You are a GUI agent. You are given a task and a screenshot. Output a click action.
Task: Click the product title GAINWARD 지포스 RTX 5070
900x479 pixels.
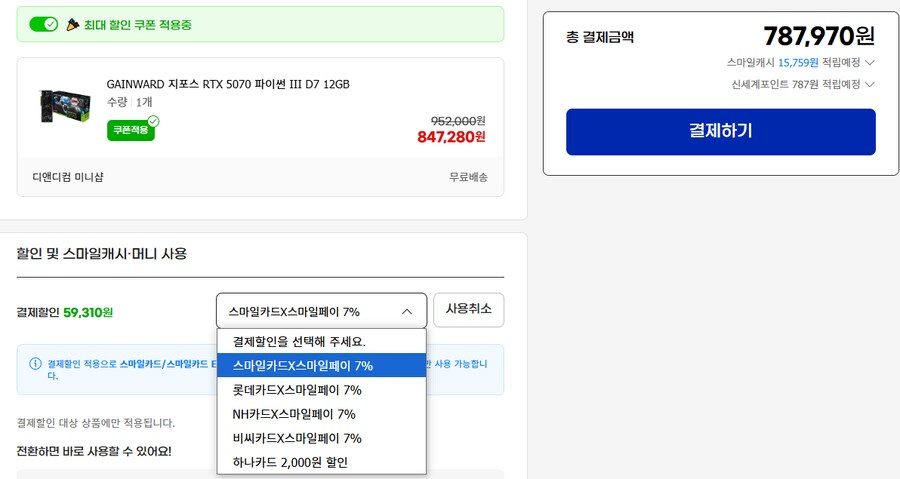[228, 84]
